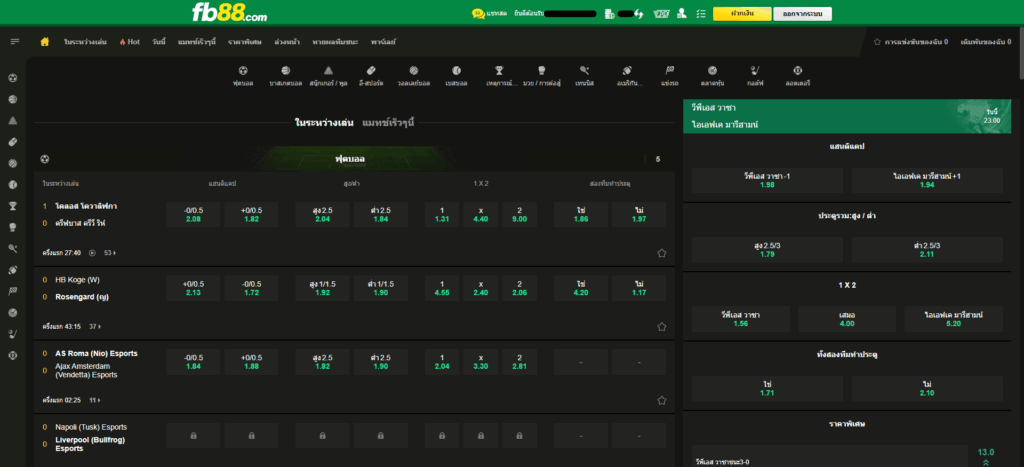Open the ตลาดหุ้น stock market category
This screenshot has width=1024, height=467.
pos(712,76)
